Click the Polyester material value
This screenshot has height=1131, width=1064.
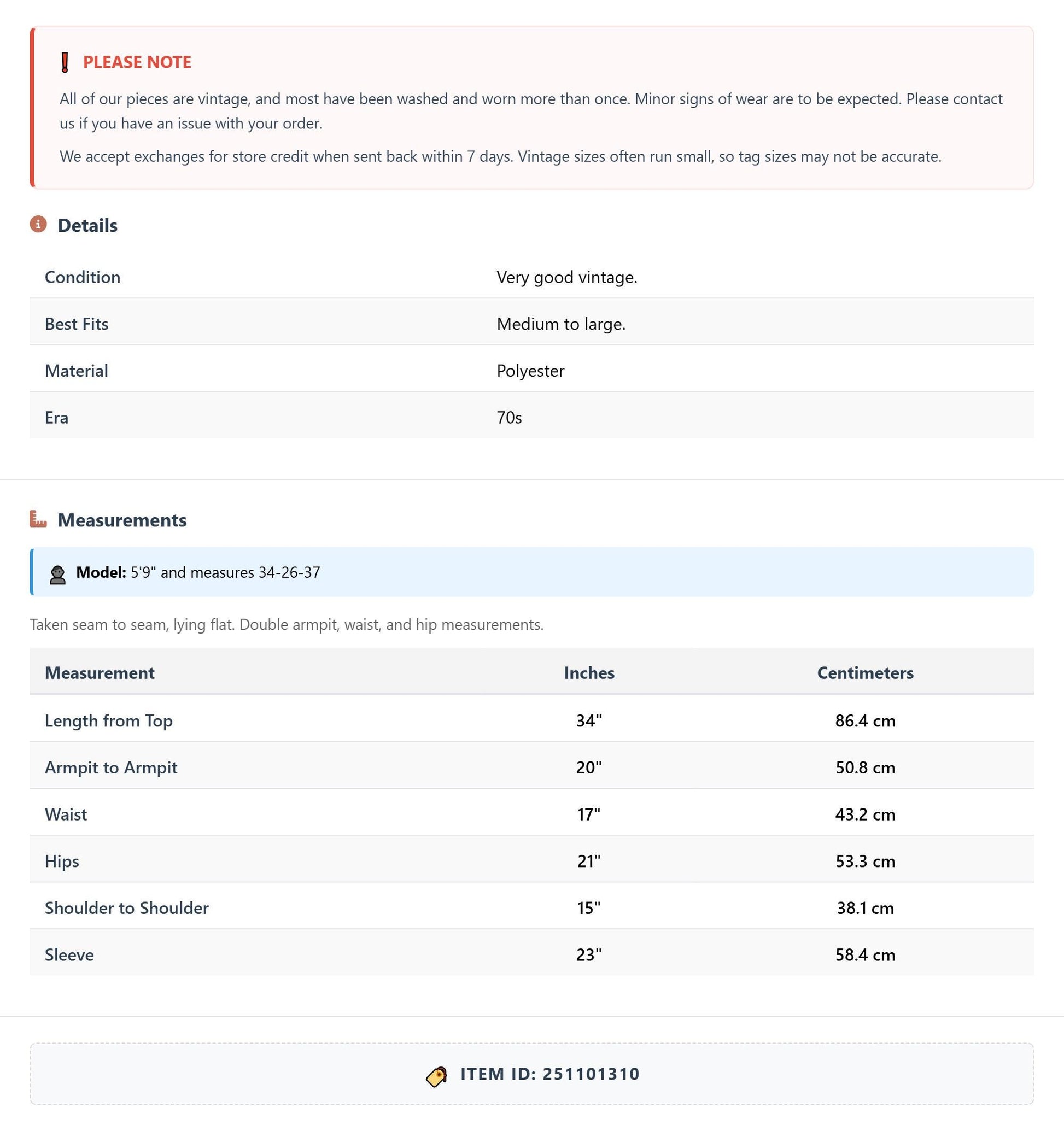tap(530, 371)
